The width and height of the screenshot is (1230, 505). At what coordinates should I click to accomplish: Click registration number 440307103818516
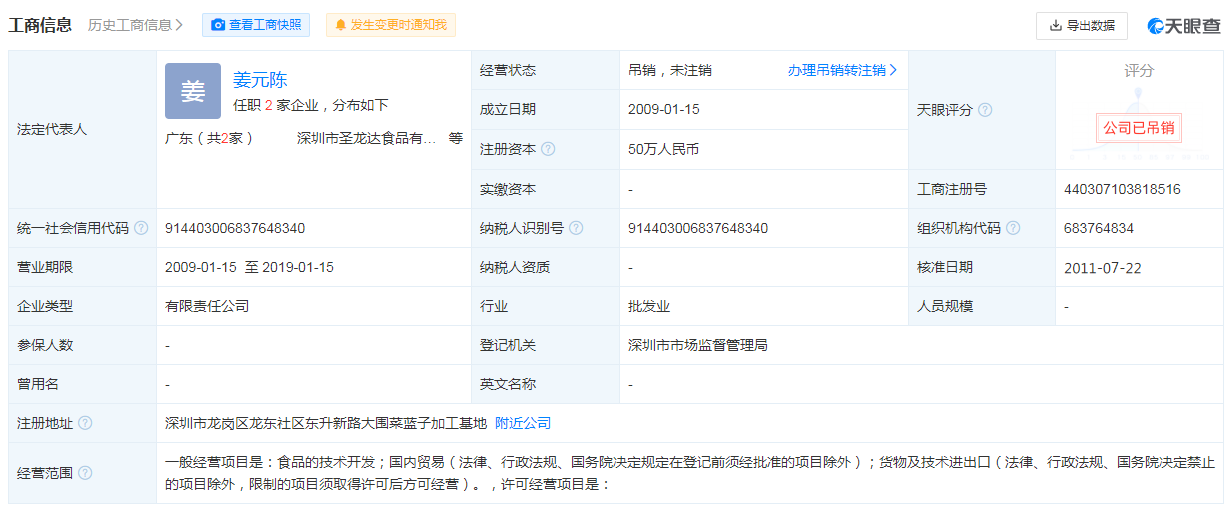(1122, 189)
